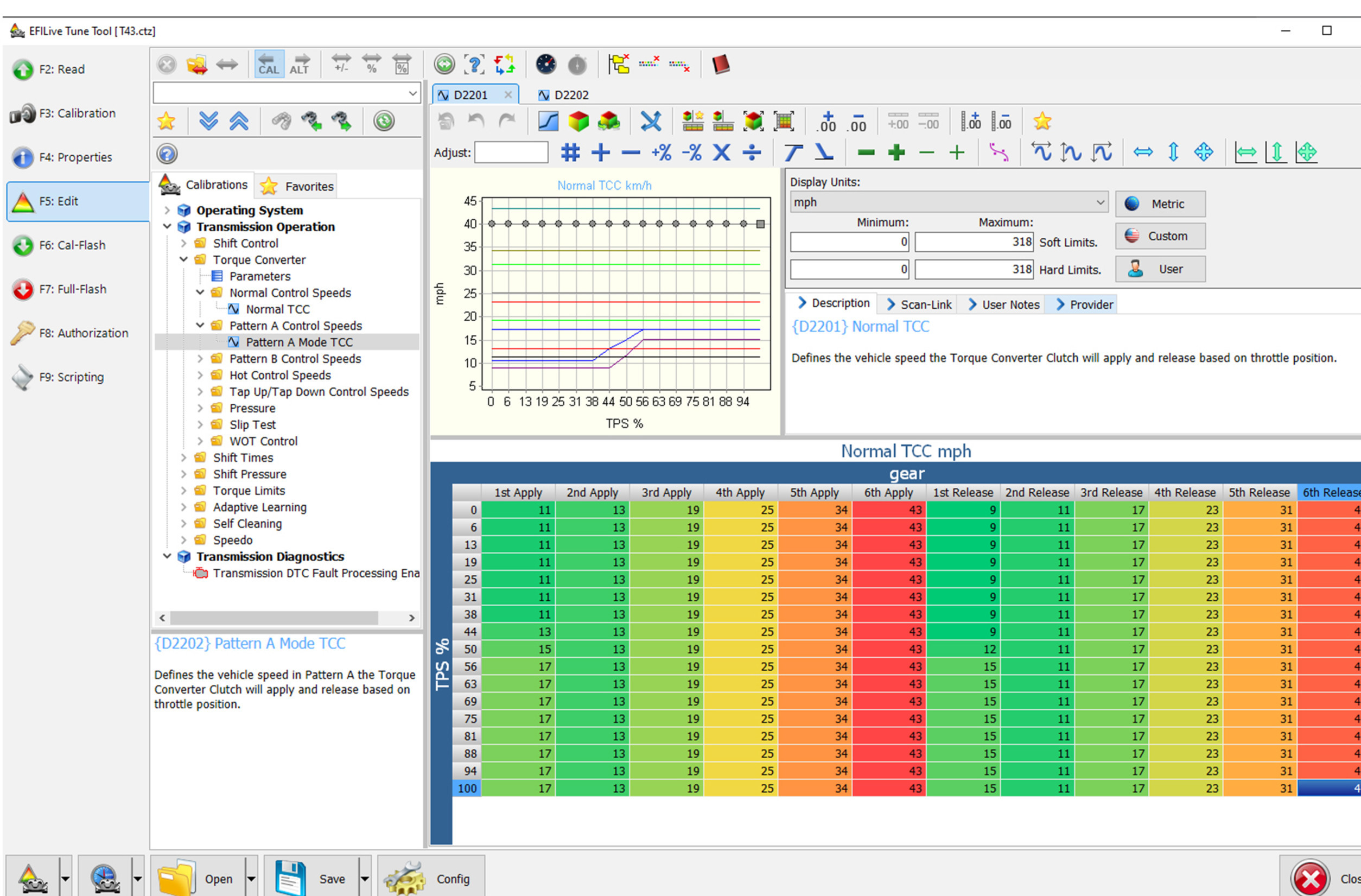Switch to the Favorites tab
Image resolution: width=1361 pixels, height=896 pixels.
(x=296, y=186)
